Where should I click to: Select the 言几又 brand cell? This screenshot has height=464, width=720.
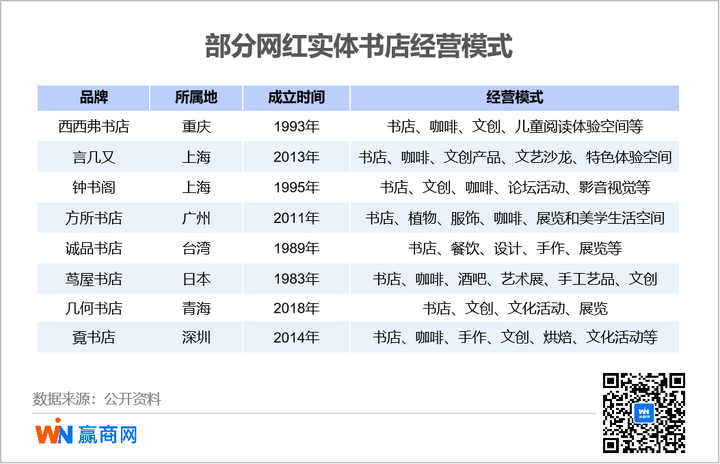point(94,157)
